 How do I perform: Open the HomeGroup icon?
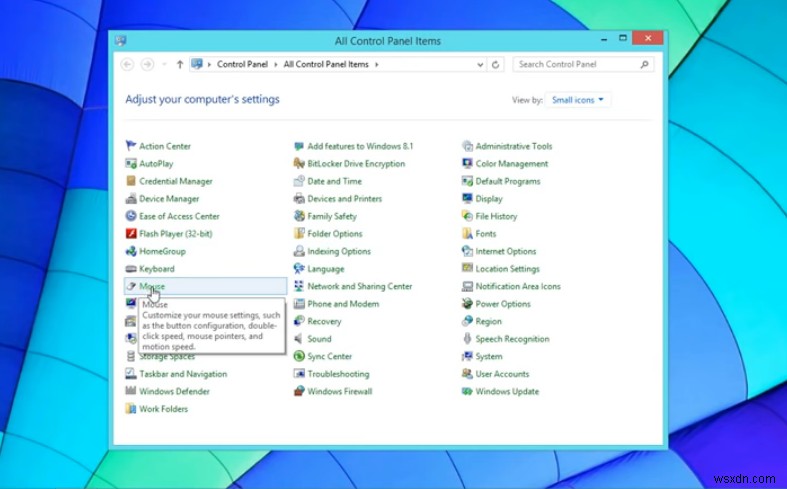(130, 251)
